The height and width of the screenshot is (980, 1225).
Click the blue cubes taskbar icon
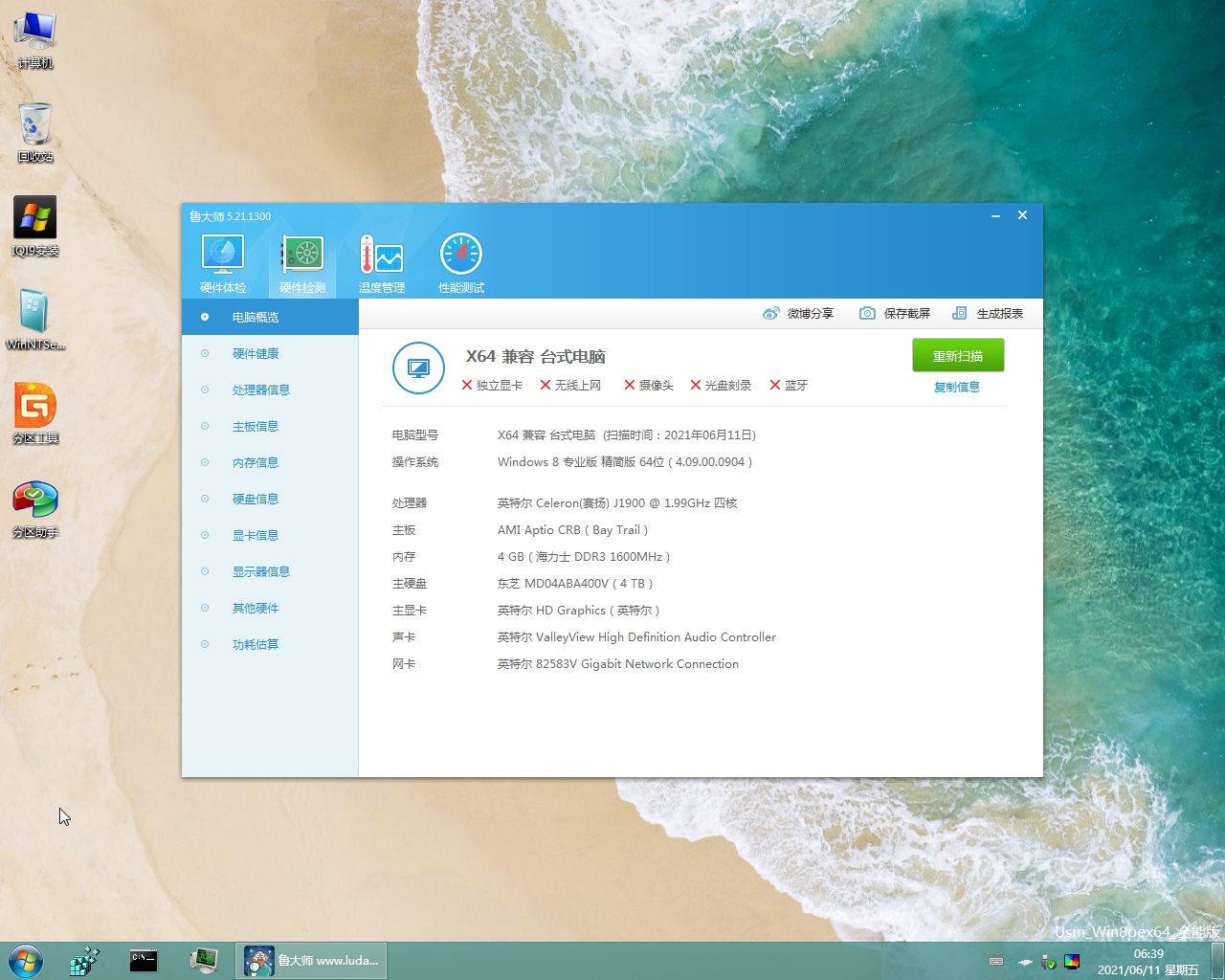click(x=85, y=961)
